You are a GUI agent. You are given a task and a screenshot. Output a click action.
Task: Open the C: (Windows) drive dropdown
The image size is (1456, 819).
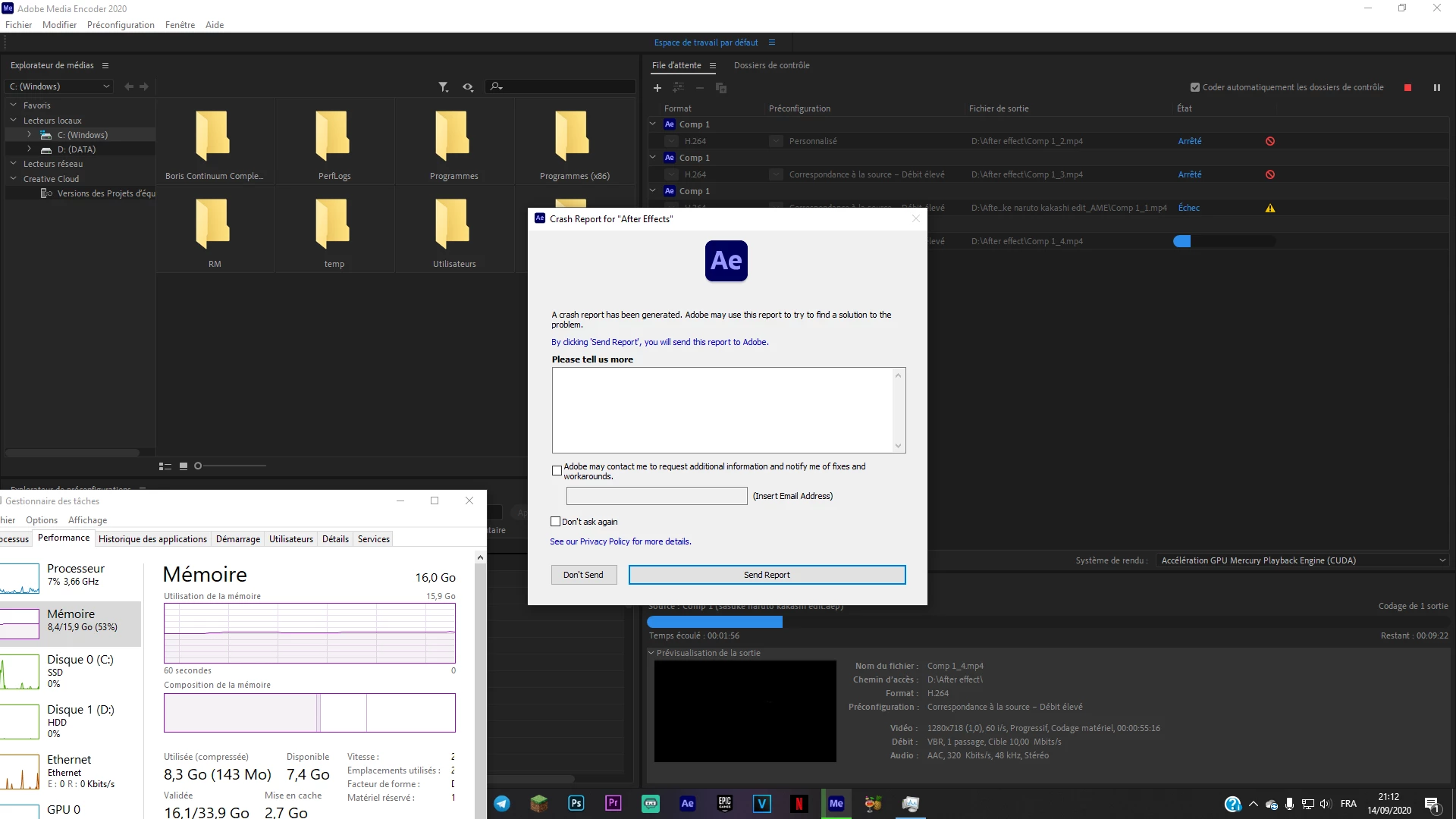point(59,86)
